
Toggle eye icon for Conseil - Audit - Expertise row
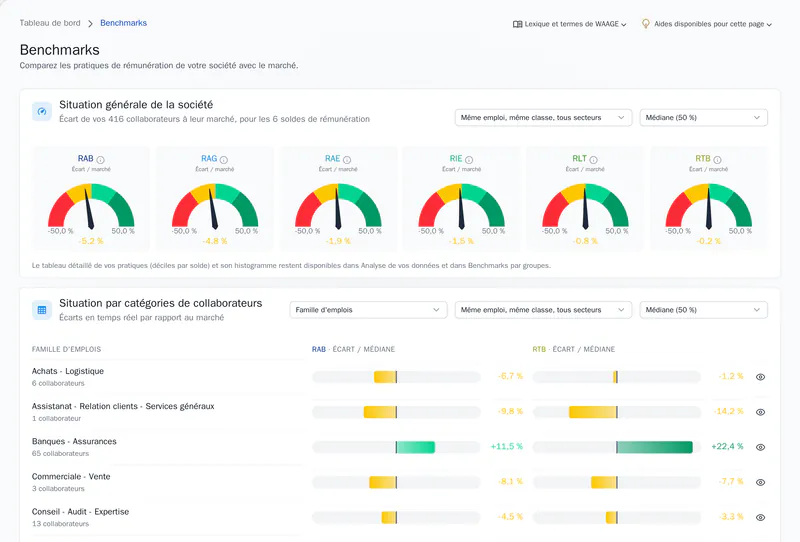pos(760,518)
